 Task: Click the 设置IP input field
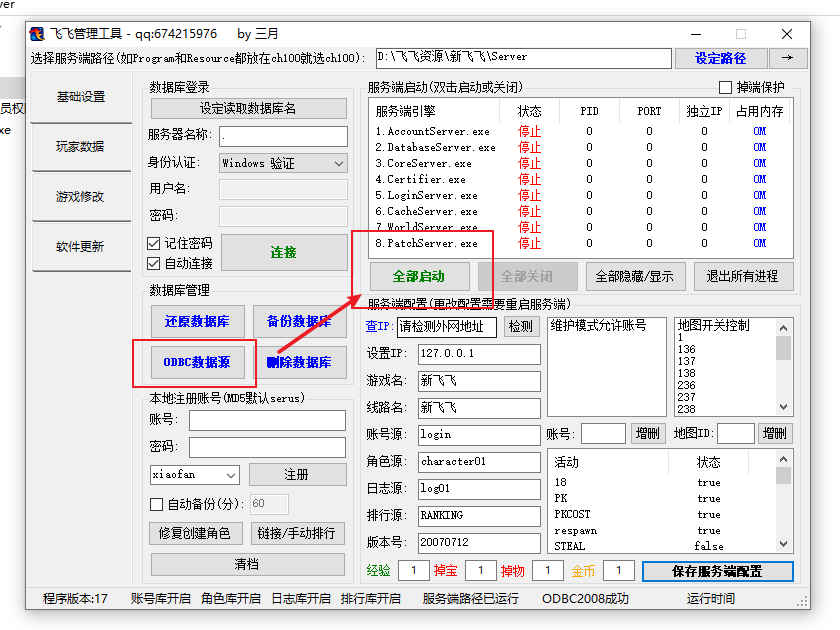click(x=478, y=354)
